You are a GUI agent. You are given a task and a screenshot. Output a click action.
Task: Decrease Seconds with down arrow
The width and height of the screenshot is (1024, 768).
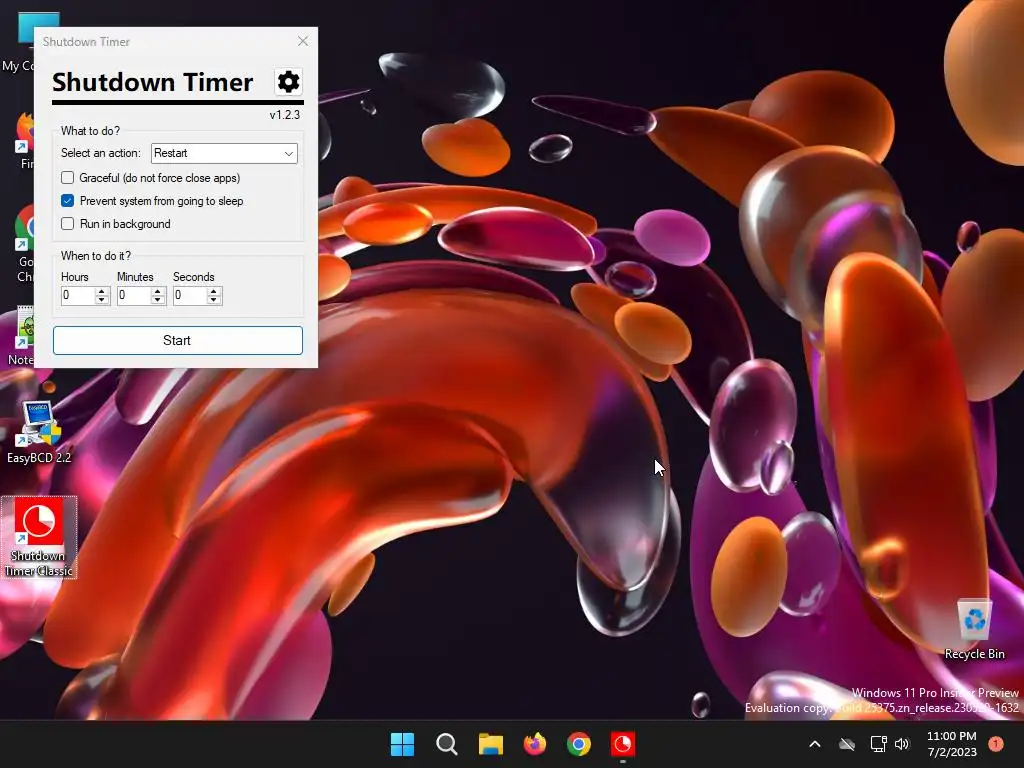point(214,300)
